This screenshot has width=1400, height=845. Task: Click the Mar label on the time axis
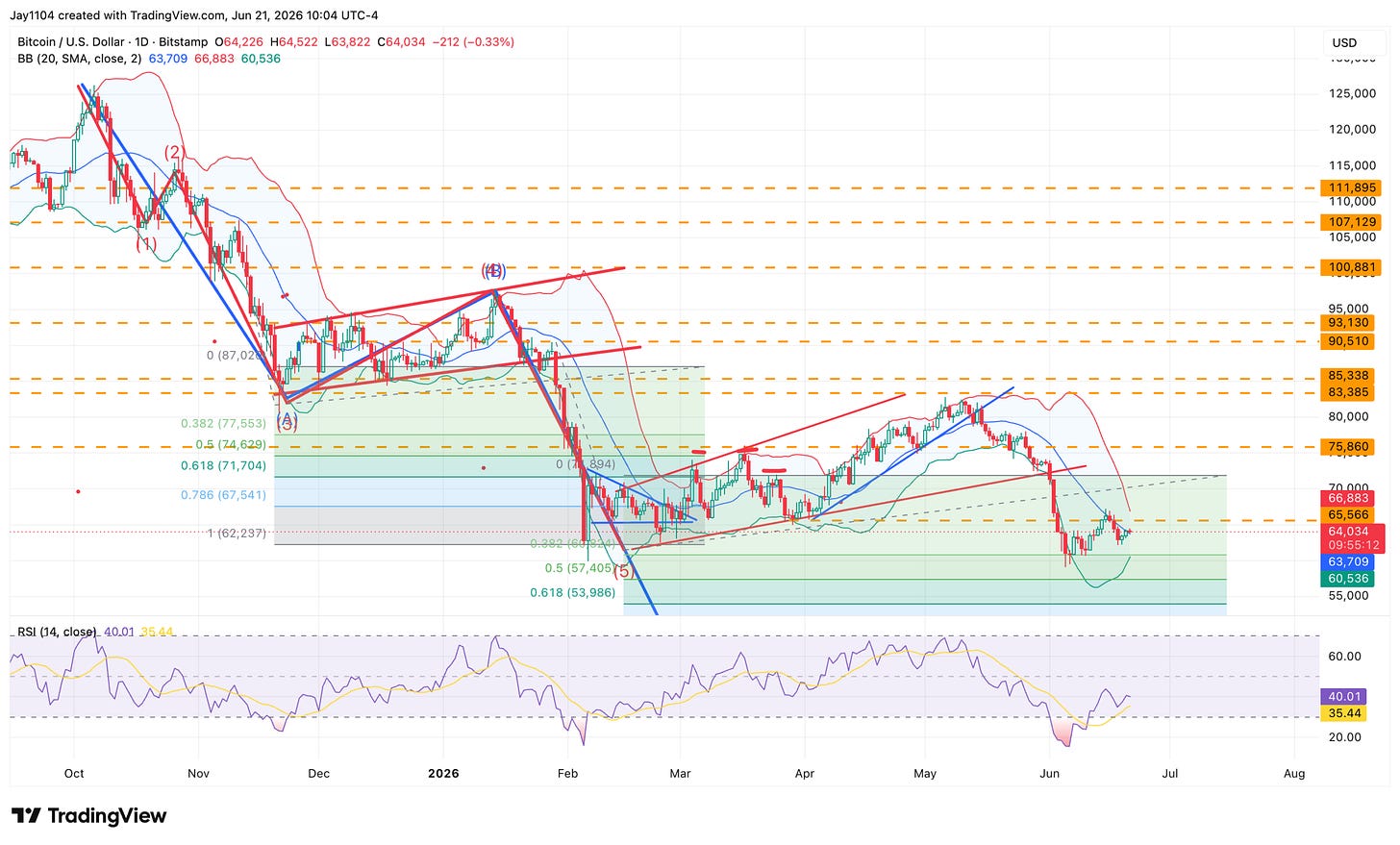[x=680, y=773]
